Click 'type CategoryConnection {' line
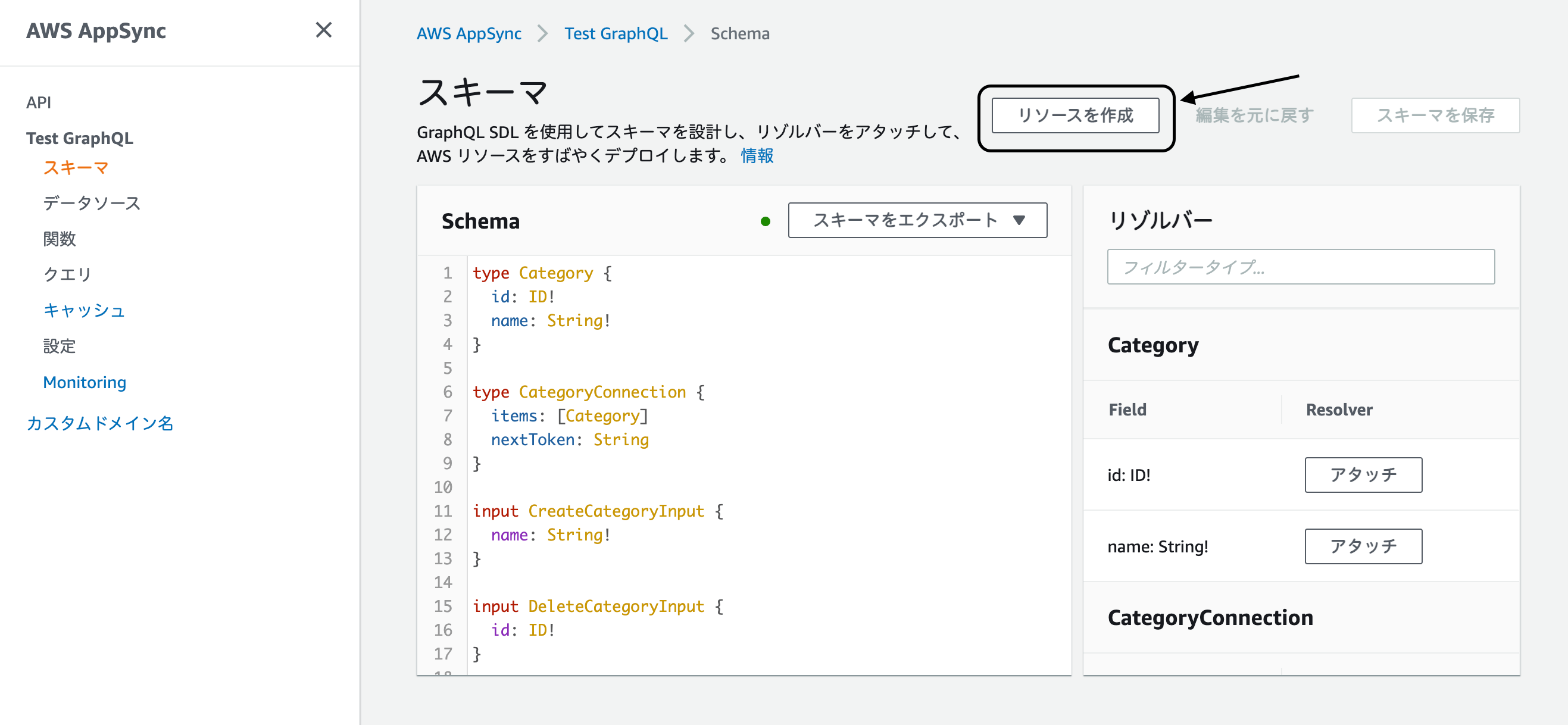 [588, 392]
